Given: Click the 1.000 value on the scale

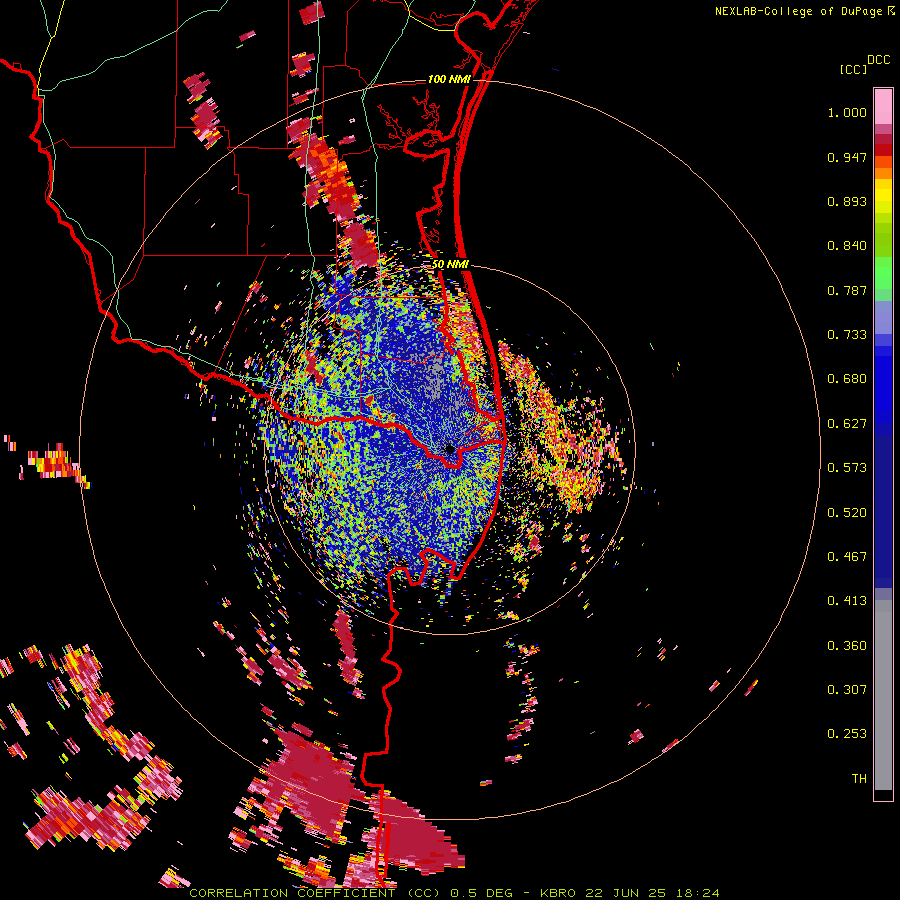Looking at the screenshot, I should click(x=847, y=112).
